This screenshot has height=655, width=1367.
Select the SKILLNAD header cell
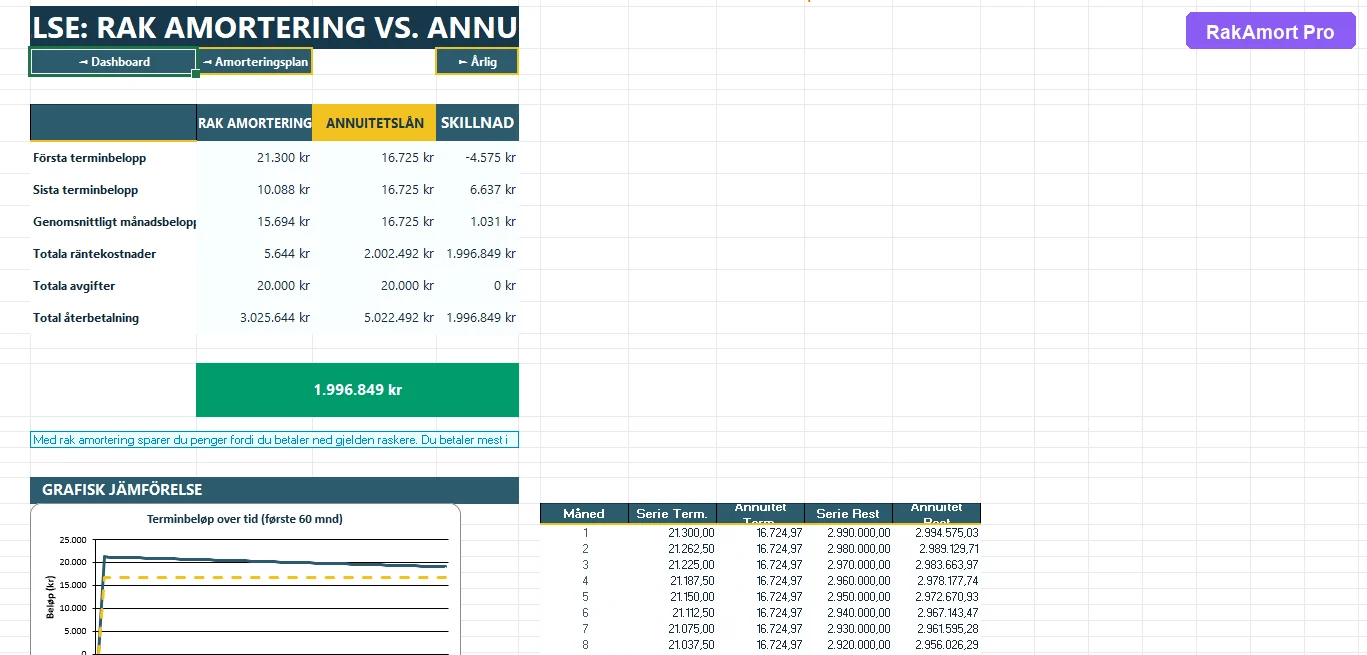pos(478,123)
